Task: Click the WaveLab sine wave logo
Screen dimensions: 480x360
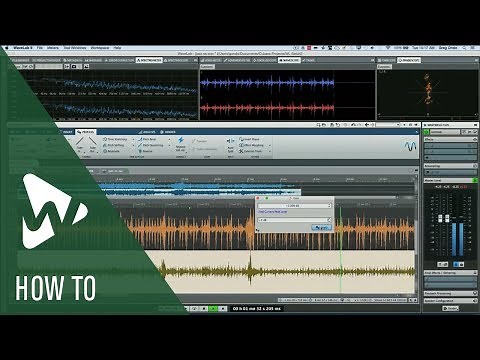Action: [410, 146]
